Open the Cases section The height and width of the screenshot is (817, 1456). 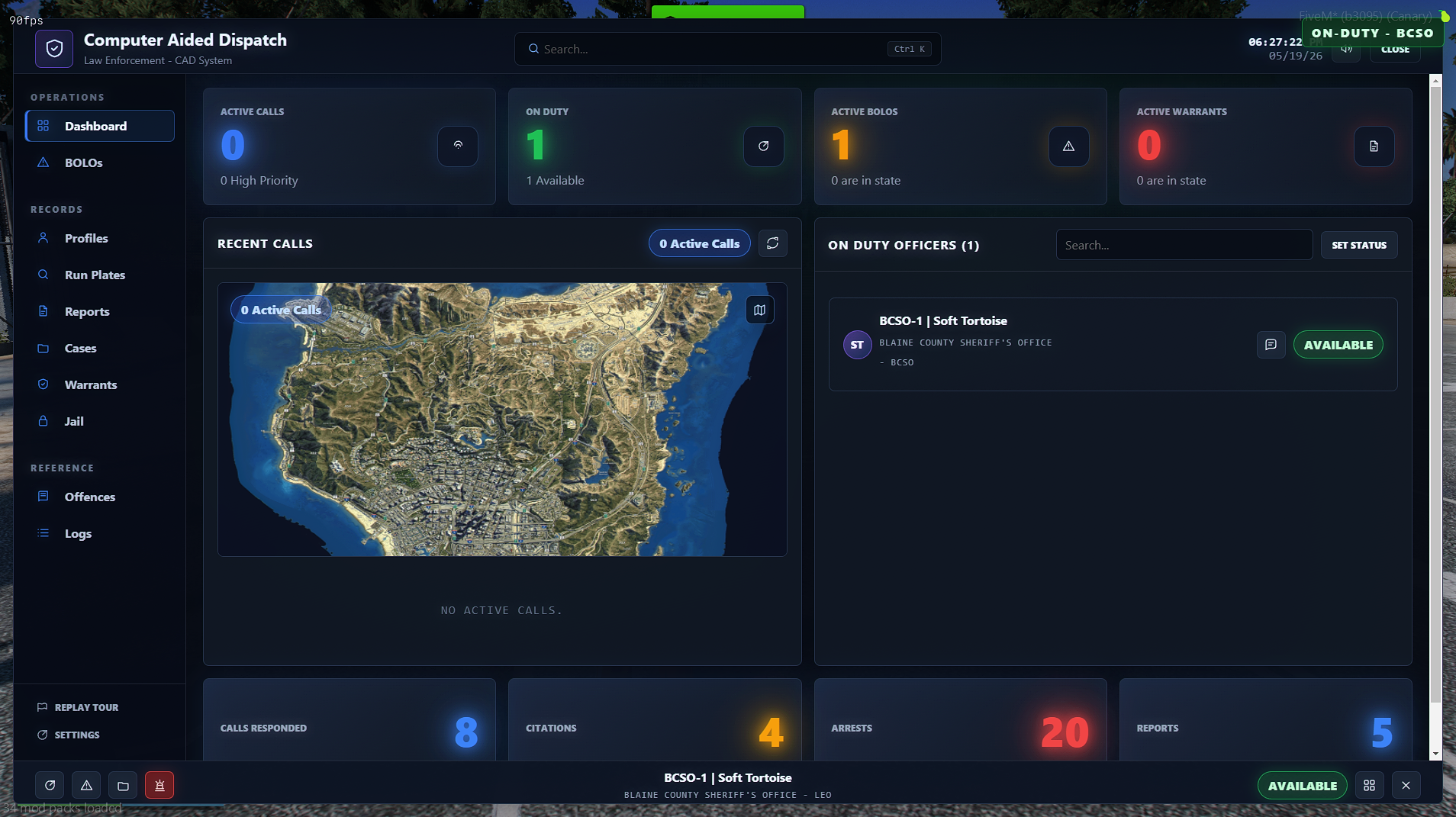(100, 348)
